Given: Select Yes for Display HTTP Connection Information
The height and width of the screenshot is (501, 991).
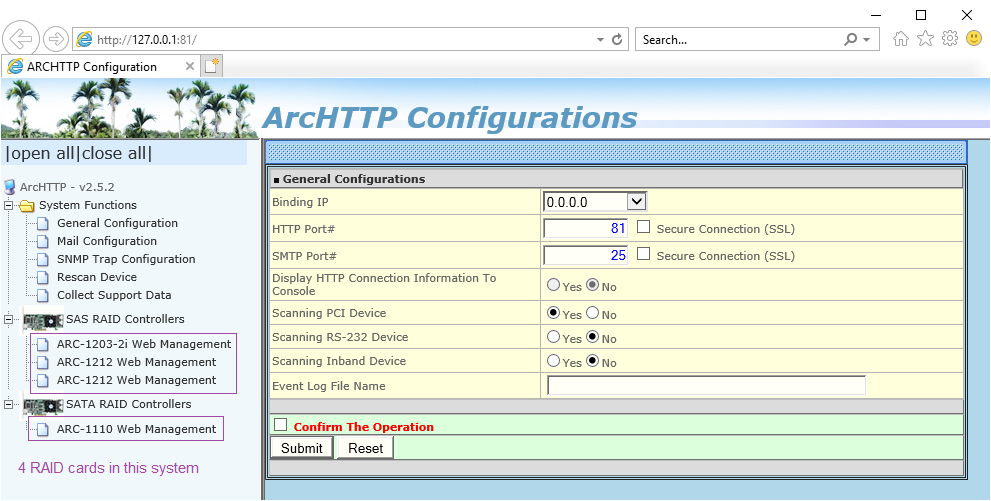Looking at the screenshot, I should click(x=554, y=285).
